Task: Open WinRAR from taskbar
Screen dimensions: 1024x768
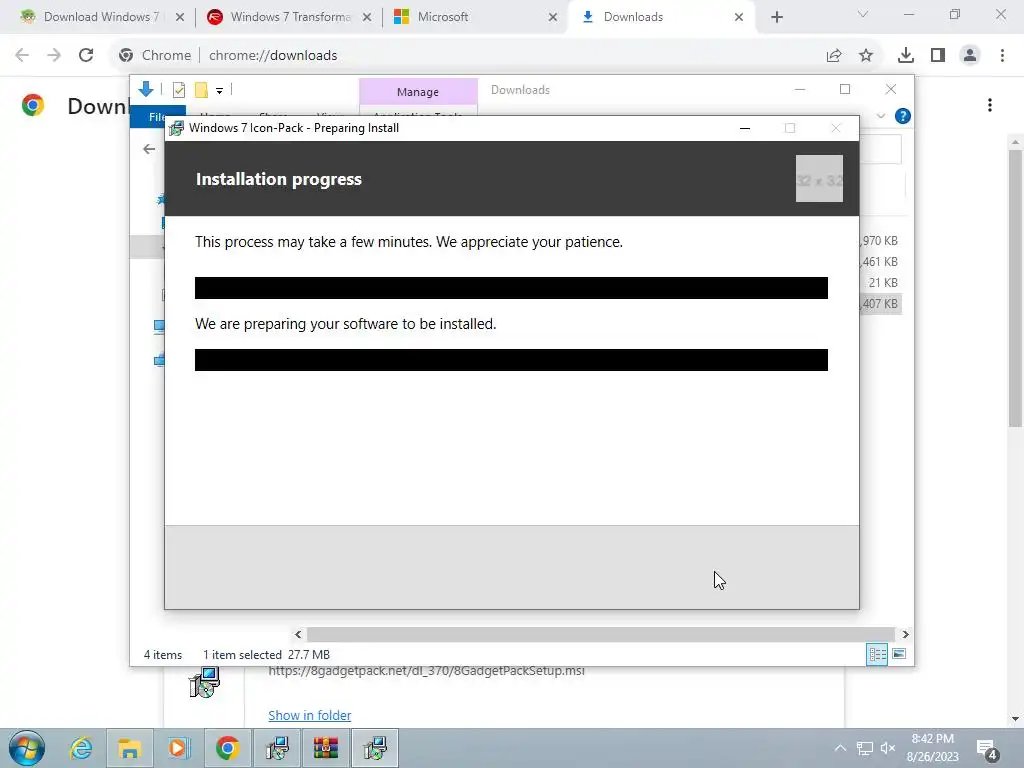Action: 325,748
